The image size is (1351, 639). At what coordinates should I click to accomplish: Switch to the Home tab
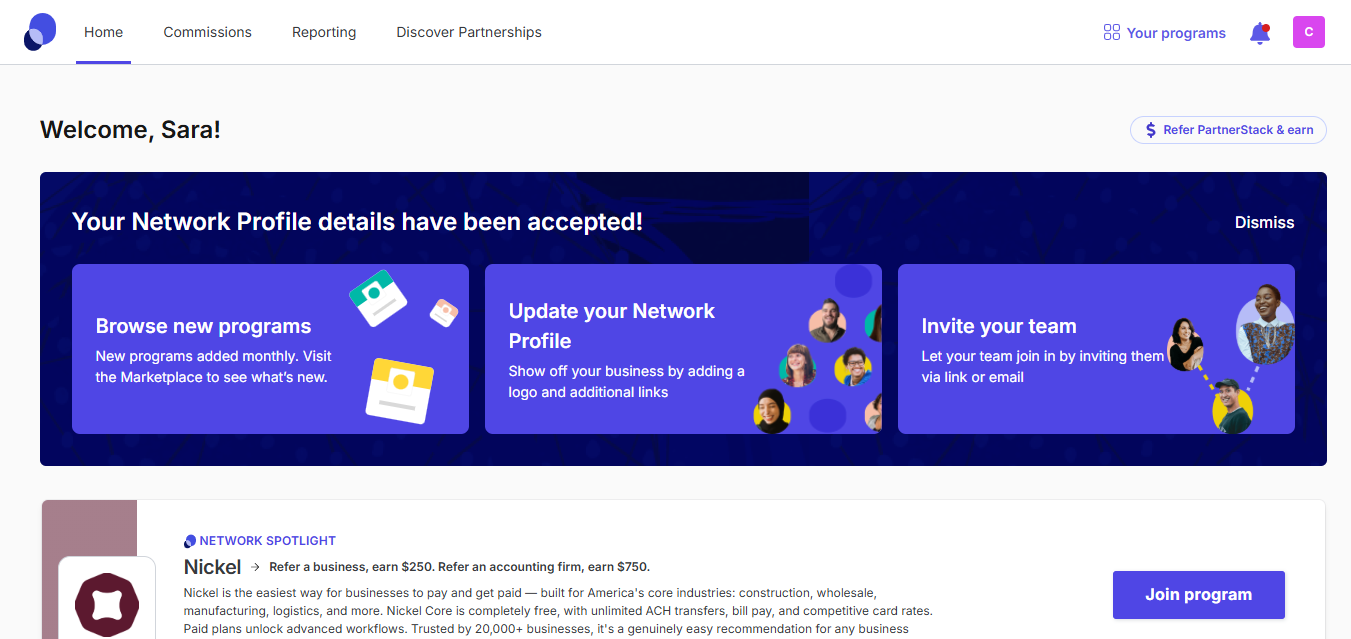point(104,32)
